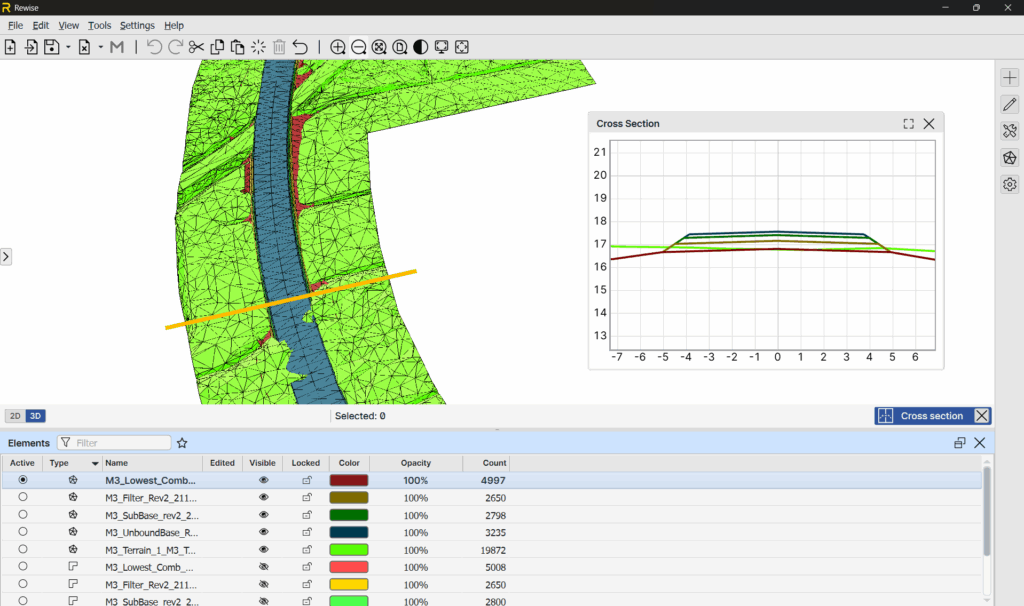Viewport: 1024px width, 606px height.
Task: Expand the collapsed left side panel
Action: coord(6,257)
